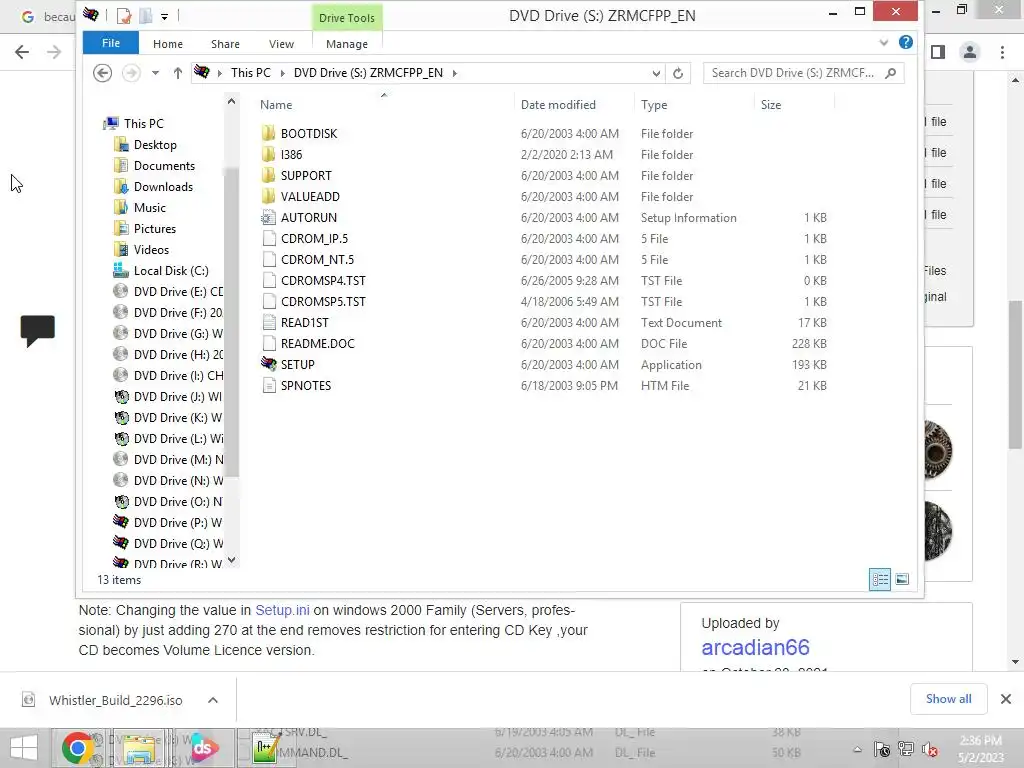This screenshot has height=768, width=1024.
Task: Open Pictures in navigation pane
Action: point(155,229)
